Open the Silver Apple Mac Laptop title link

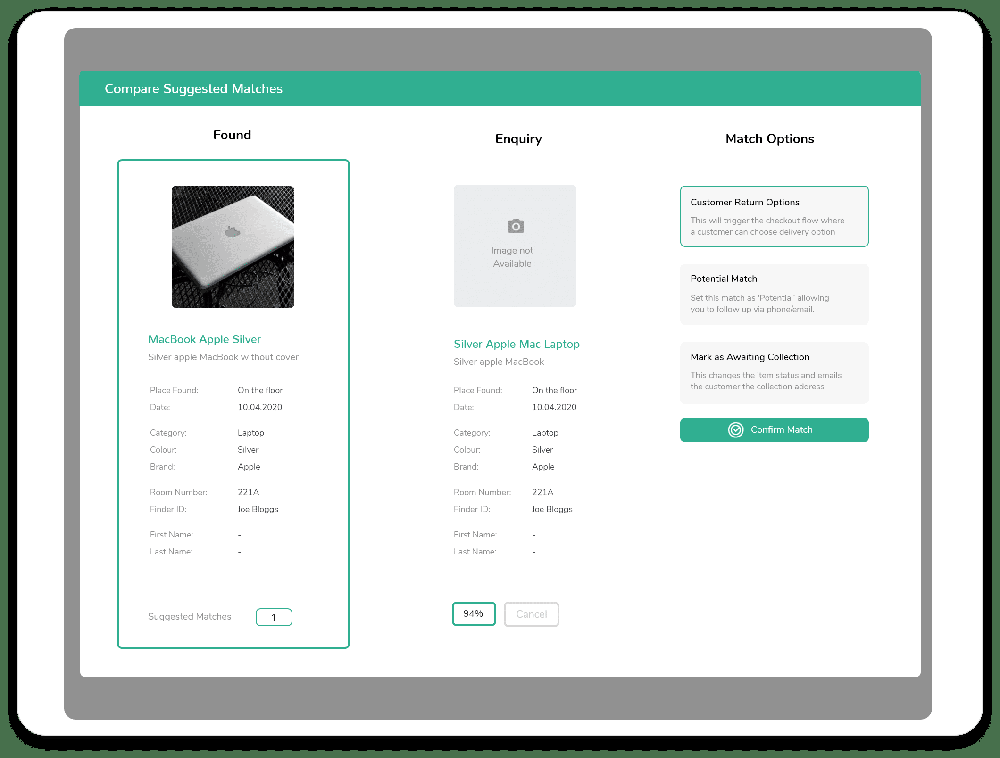coord(517,344)
